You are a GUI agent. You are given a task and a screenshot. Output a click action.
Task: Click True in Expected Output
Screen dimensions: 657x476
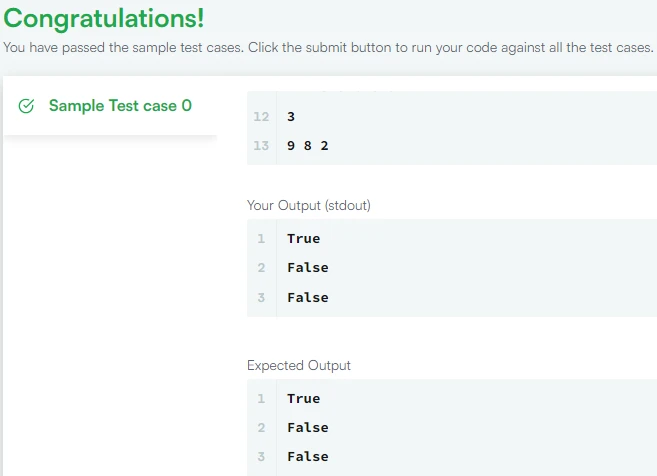[303, 398]
